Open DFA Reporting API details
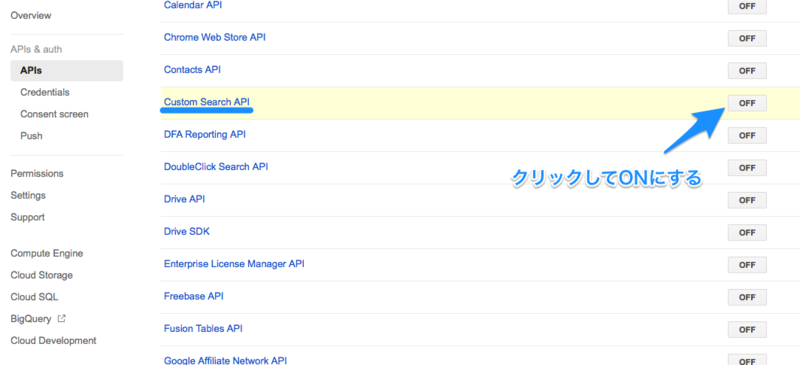 click(205, 134)
